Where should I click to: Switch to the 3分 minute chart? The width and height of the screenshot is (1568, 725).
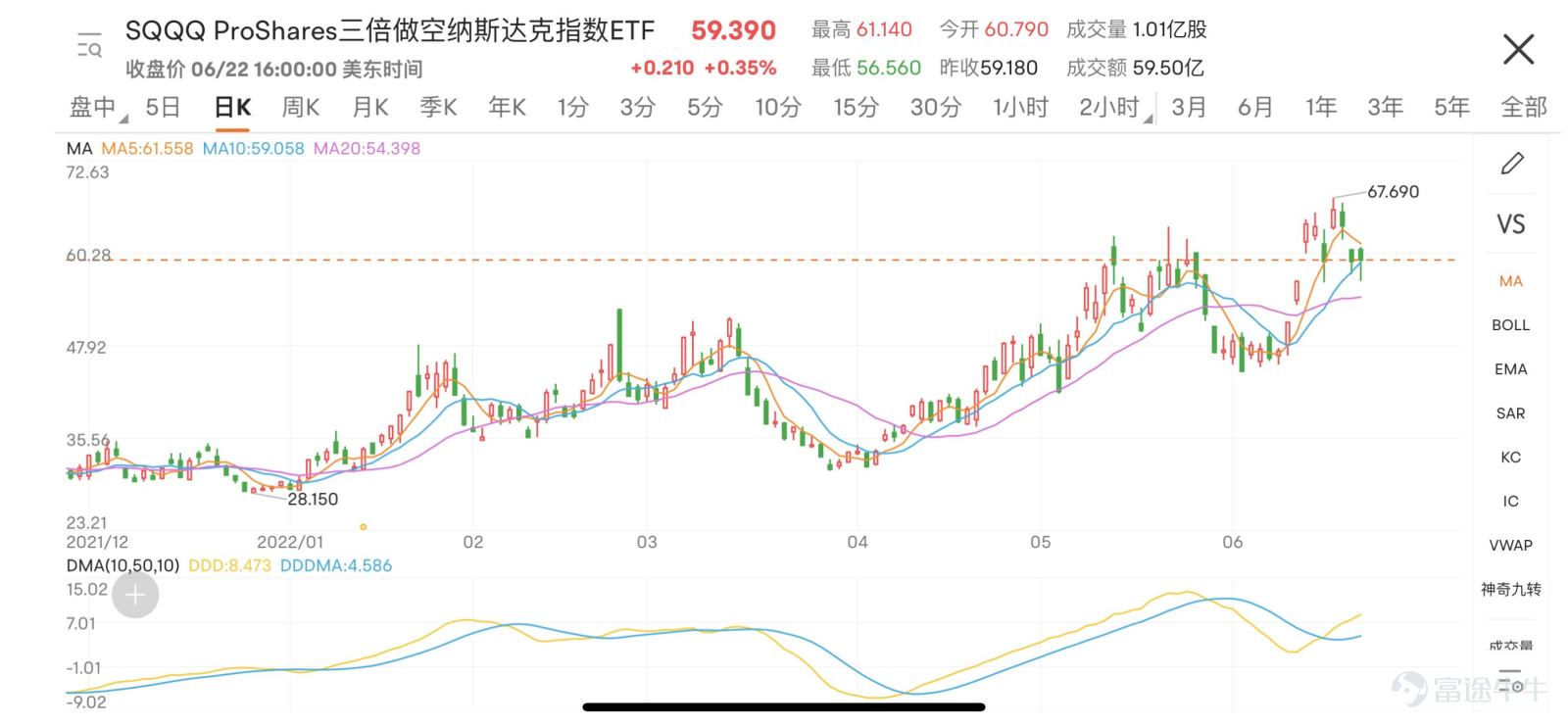pyautogui.click(x=637, y=107)
